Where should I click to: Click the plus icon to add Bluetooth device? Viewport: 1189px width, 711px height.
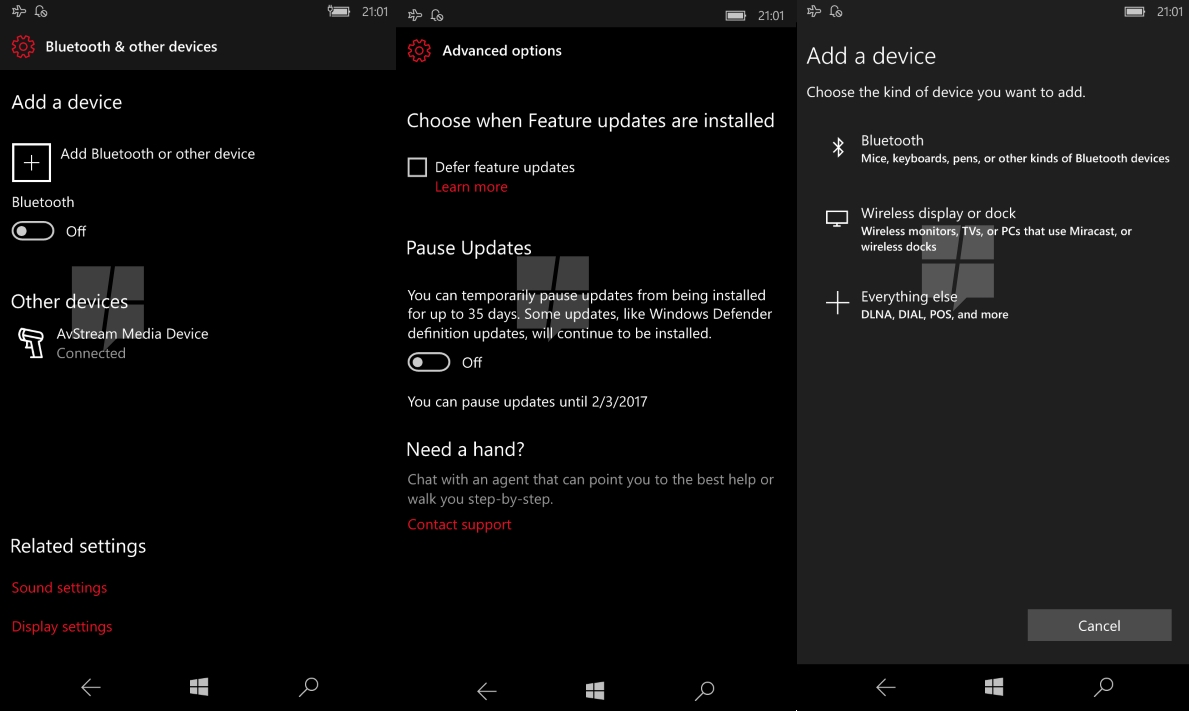click(31, 162)
